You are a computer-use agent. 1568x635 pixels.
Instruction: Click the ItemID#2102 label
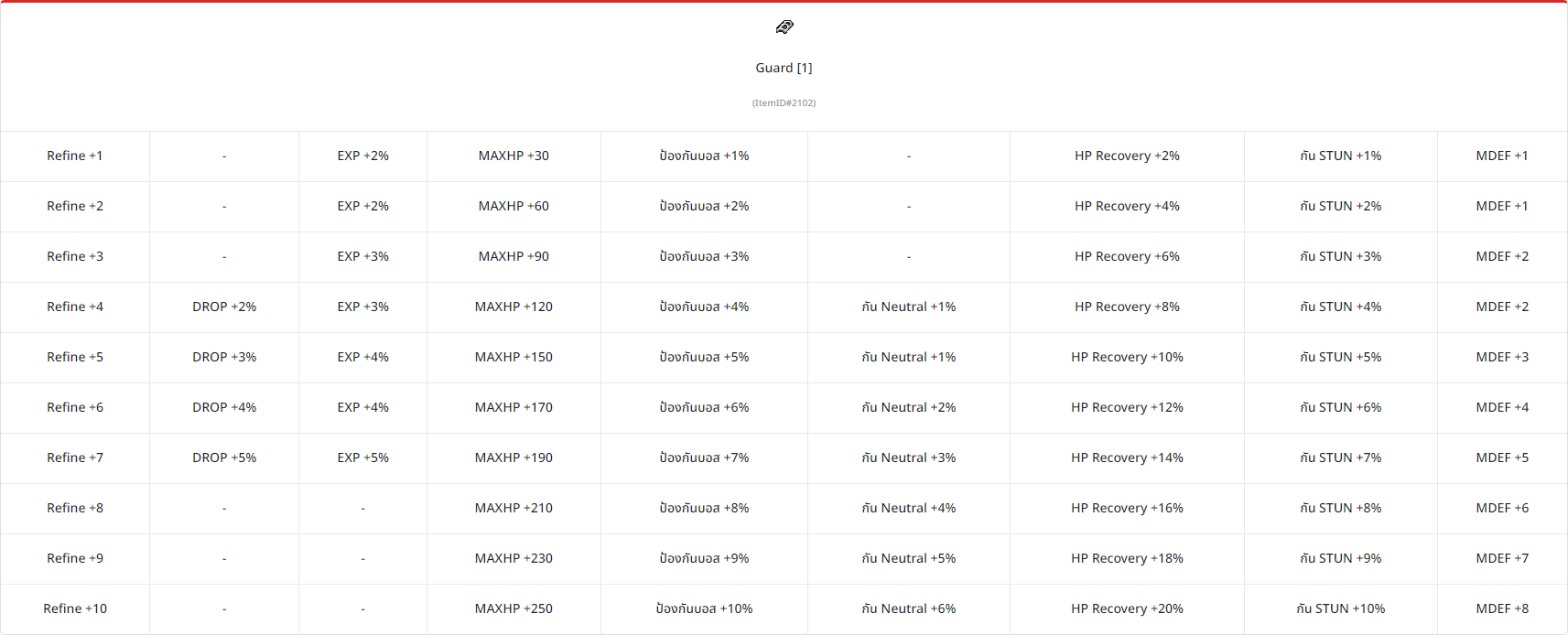point(784,102)
